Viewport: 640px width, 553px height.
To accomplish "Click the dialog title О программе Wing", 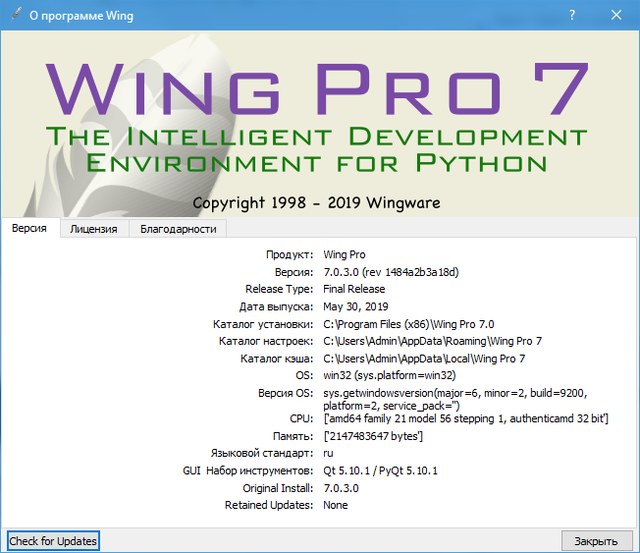I will click(82, 16).
